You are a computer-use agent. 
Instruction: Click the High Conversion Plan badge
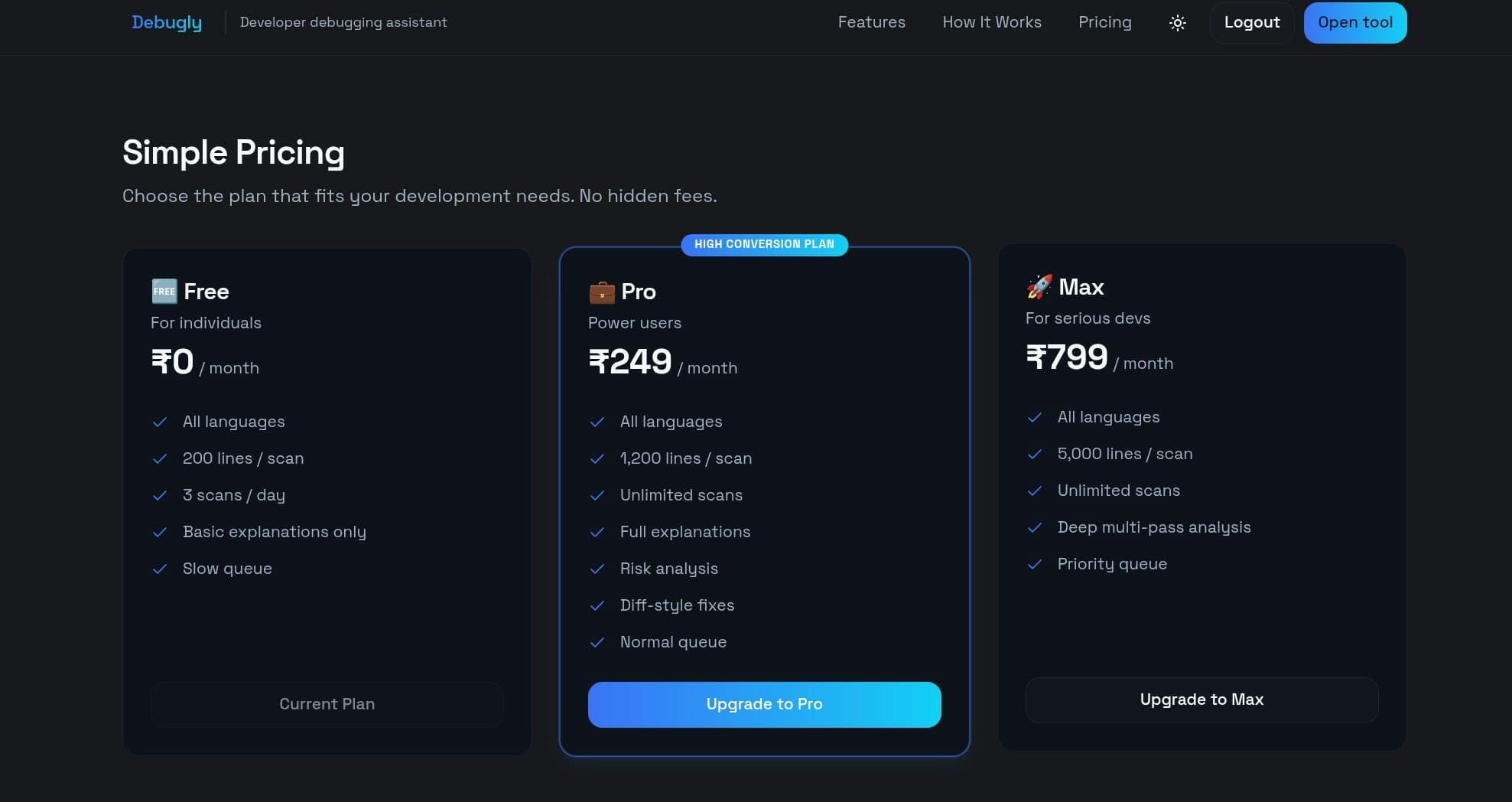(x=764, y=244)
